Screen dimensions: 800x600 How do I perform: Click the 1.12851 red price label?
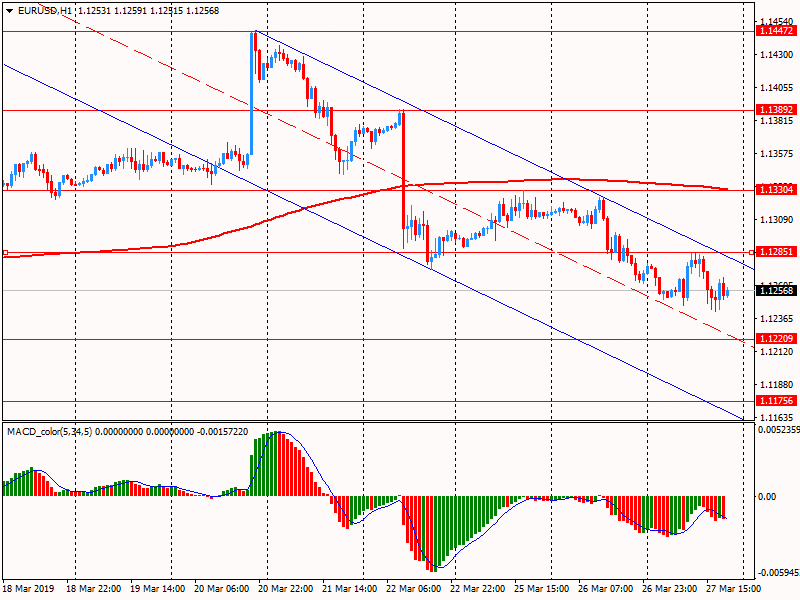[x=777, y=252]
